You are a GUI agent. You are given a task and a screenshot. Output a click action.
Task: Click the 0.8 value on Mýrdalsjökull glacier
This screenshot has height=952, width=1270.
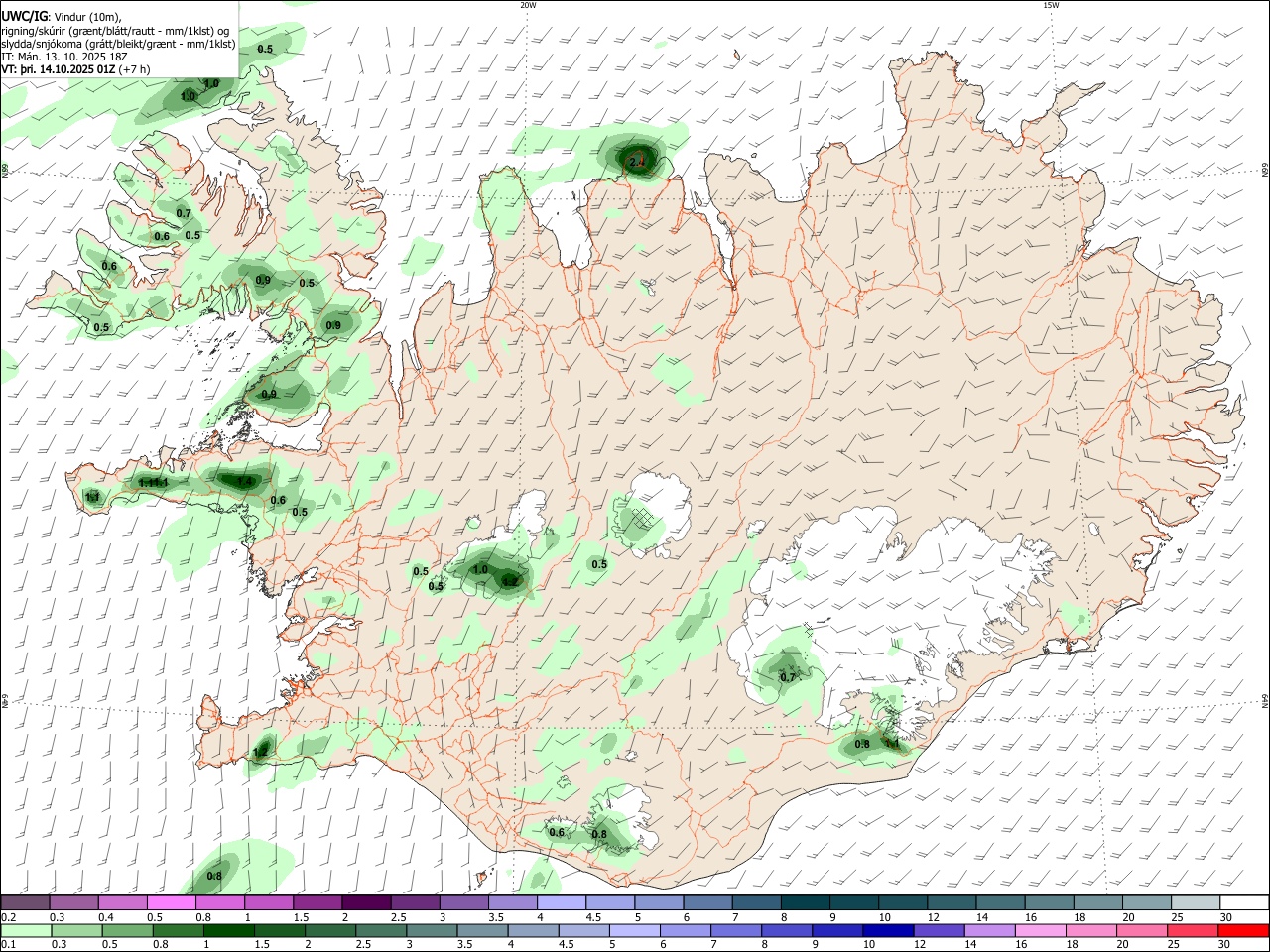point(599,835)
